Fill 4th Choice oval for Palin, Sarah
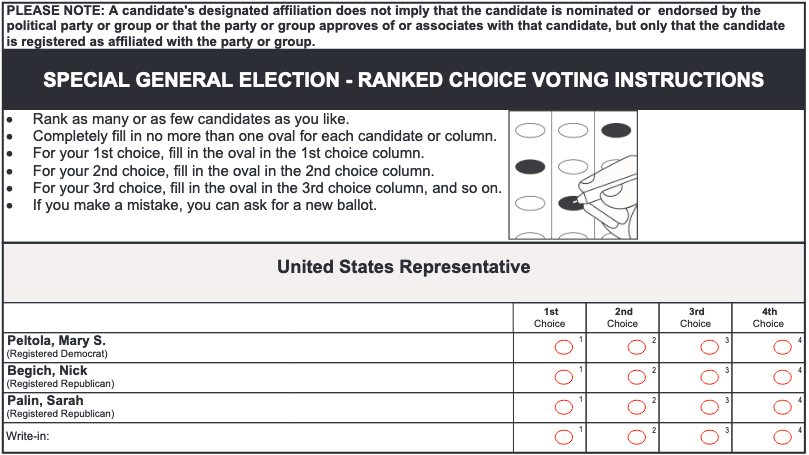The image size is (809, 455). pyautogui.click(x=782, y=407)
